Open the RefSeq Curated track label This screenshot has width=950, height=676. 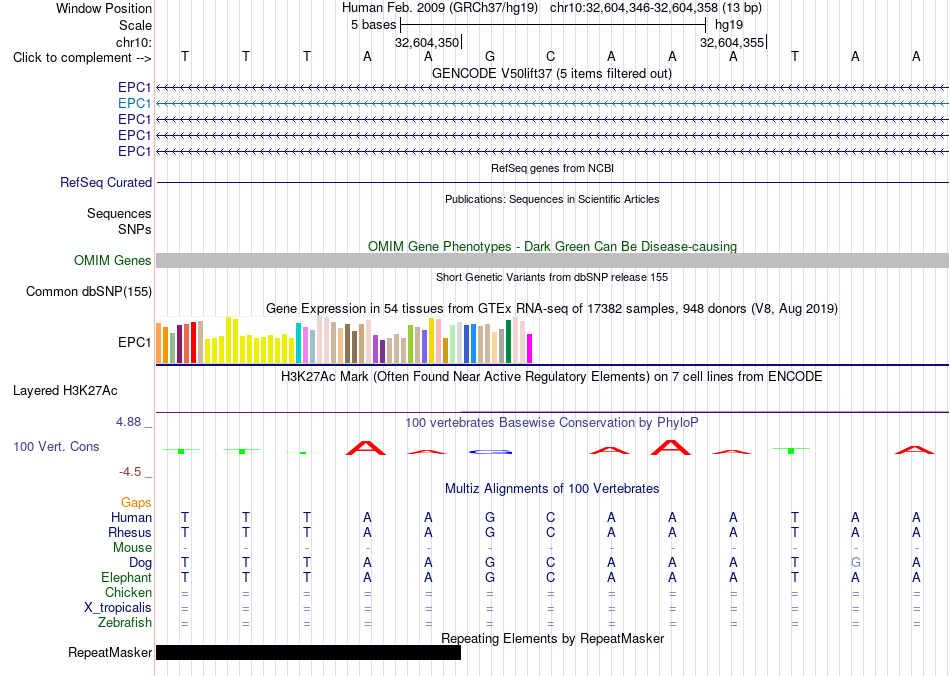[106, 182]
